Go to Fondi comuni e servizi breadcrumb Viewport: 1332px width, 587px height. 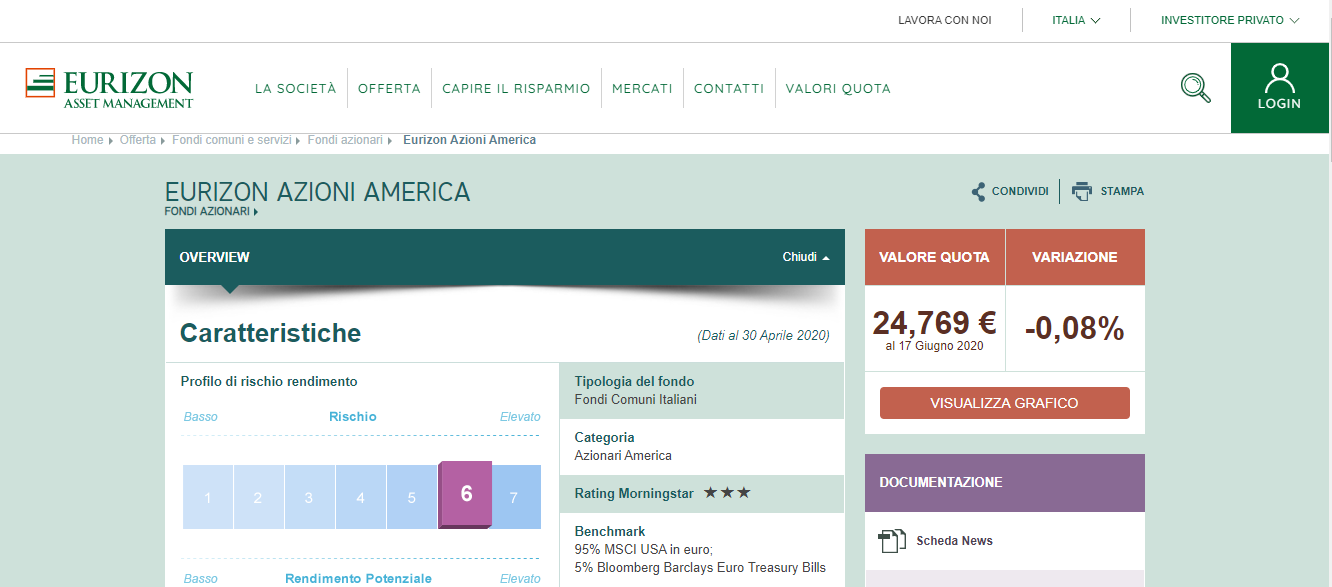231,140
